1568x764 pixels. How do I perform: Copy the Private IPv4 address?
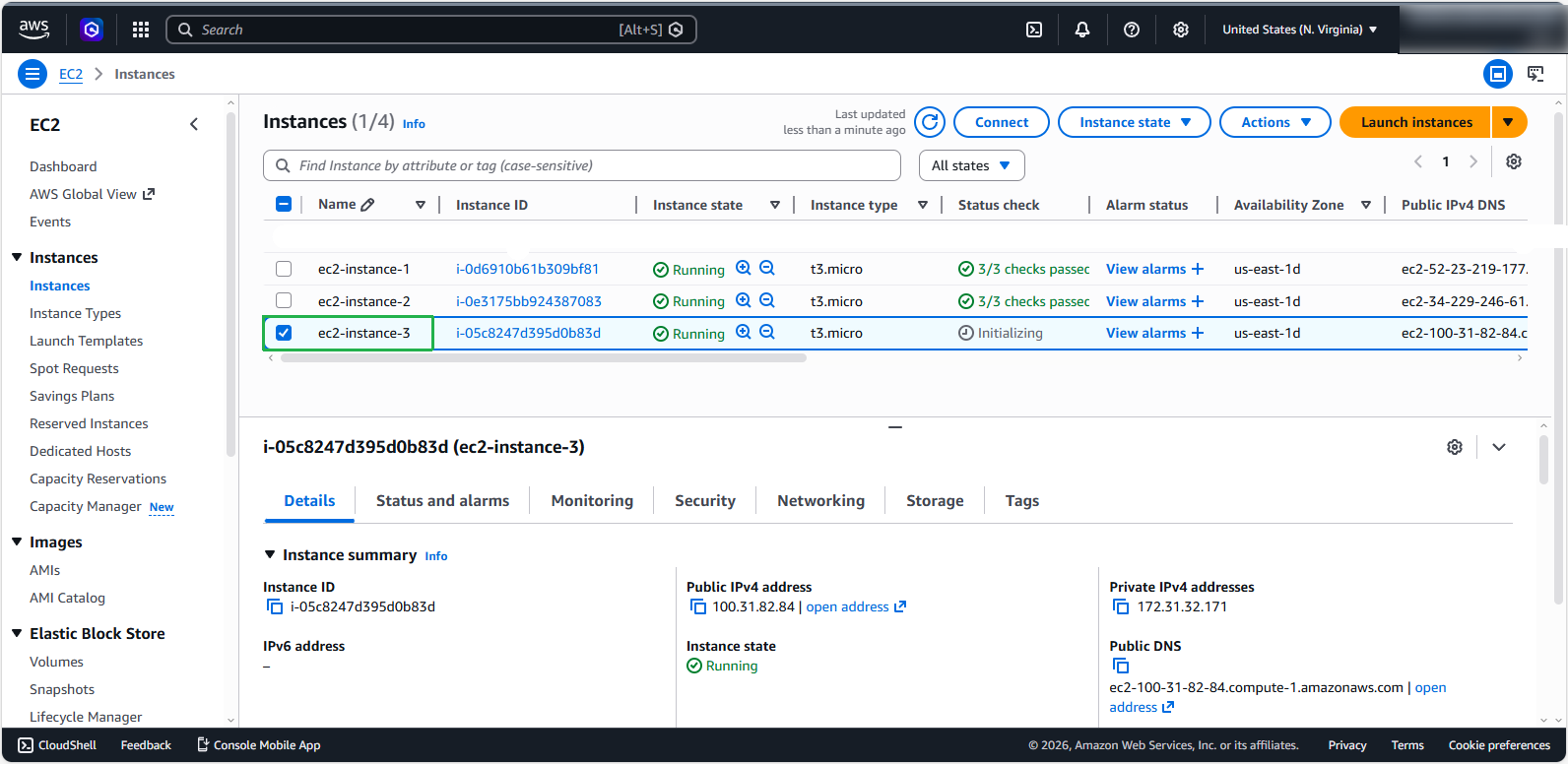pyautogui.click(x=1121, y=606)
